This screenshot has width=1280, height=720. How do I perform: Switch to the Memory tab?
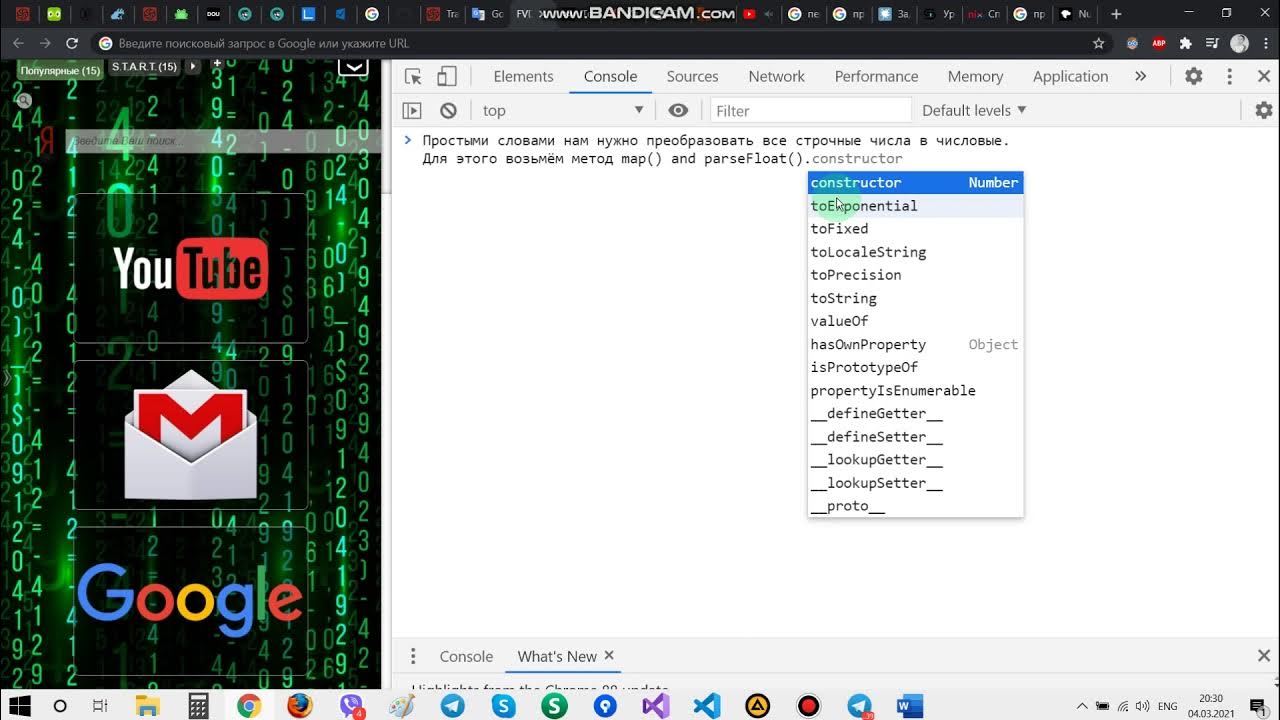click(x=975, y=77)
